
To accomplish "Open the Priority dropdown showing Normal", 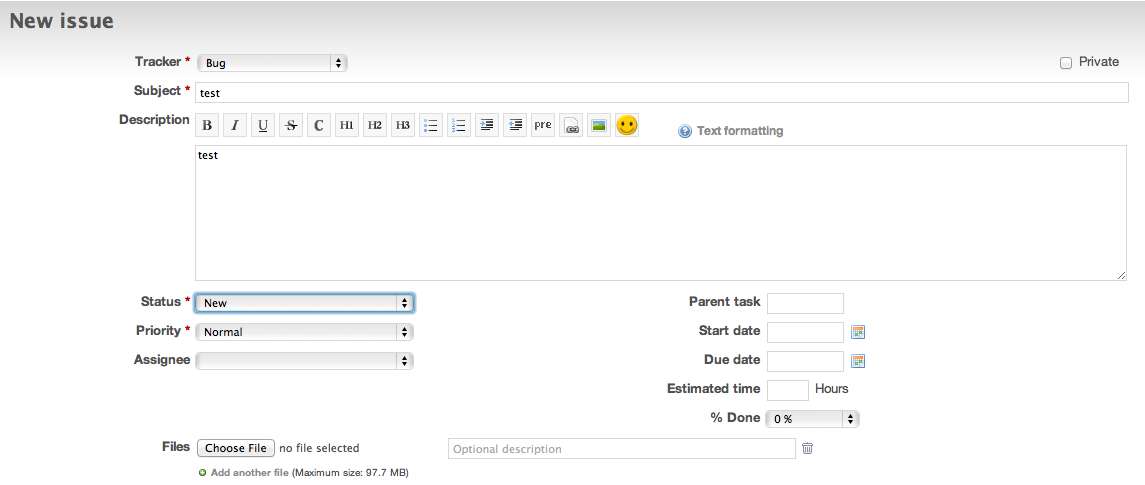I will 305,332.
